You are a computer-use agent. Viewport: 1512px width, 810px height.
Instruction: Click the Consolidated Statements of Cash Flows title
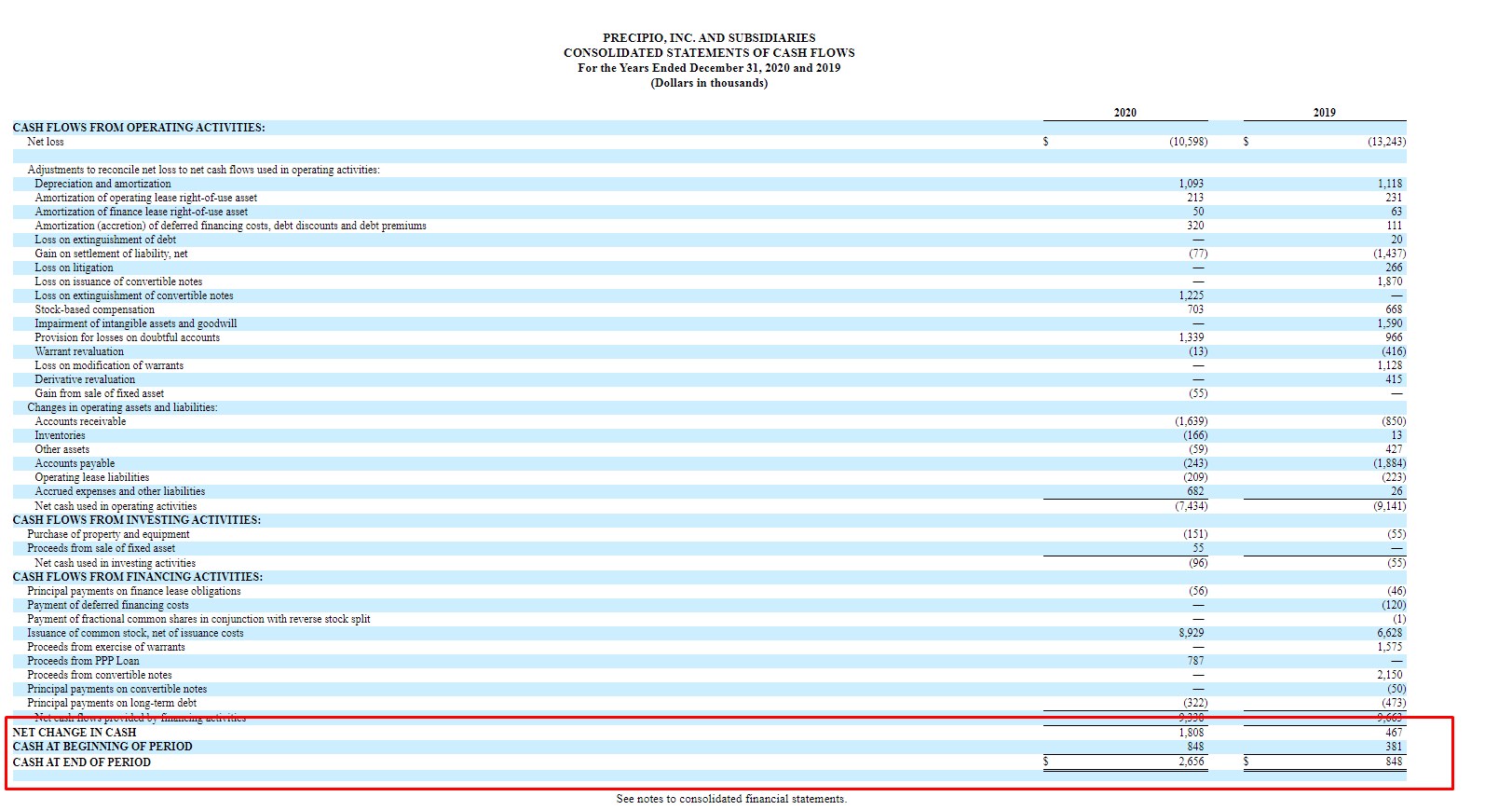pos(708,53)
